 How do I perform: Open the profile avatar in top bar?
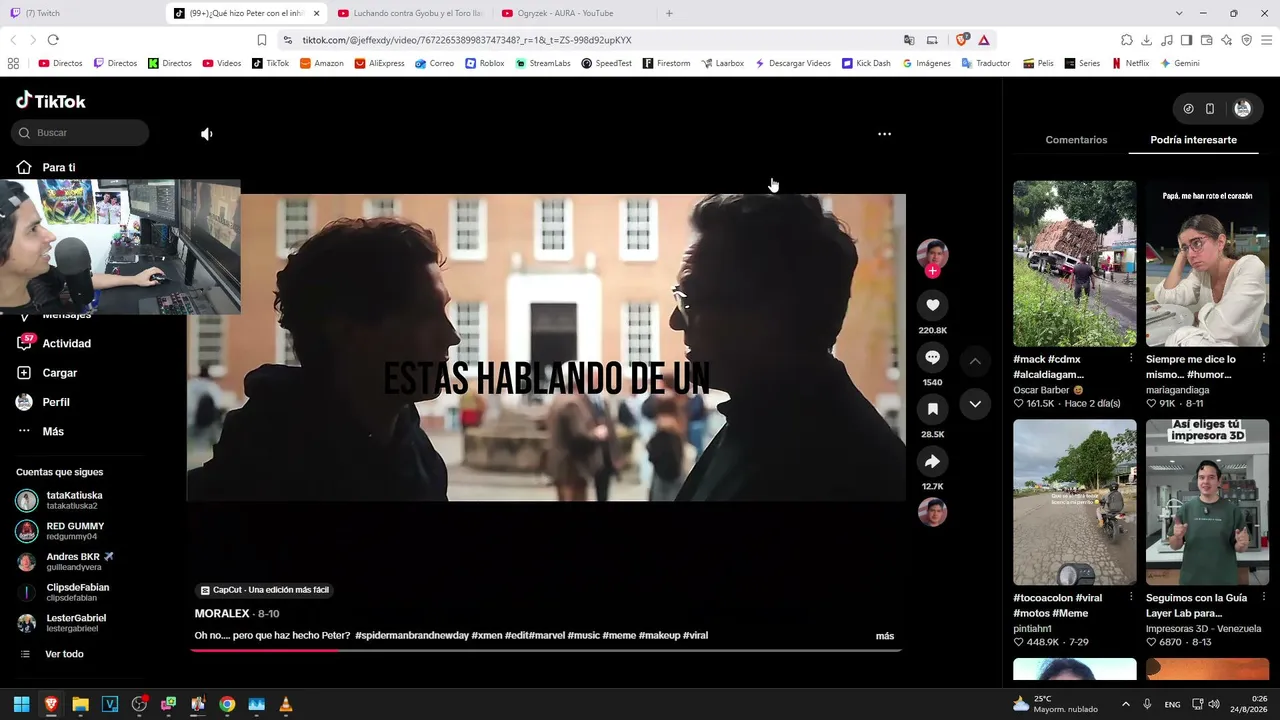[1242, 109]
